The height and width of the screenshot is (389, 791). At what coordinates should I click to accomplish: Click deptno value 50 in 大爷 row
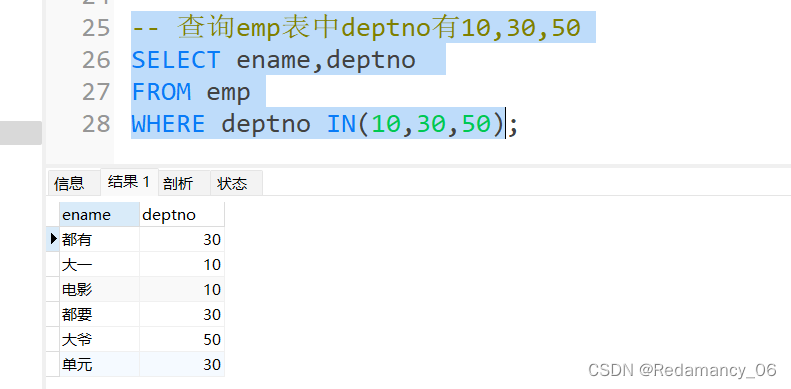(x=182, y=339)
